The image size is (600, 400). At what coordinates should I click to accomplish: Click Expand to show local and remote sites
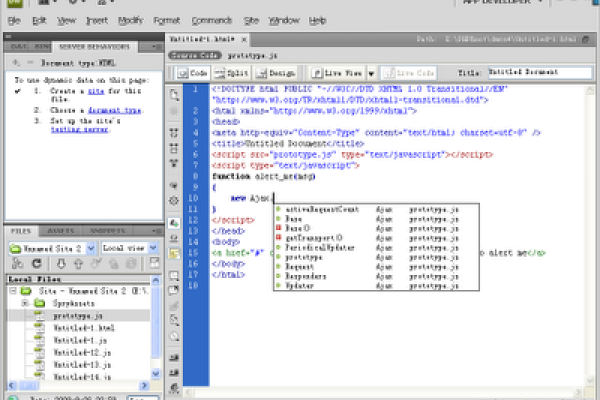[x=155, y=263]
